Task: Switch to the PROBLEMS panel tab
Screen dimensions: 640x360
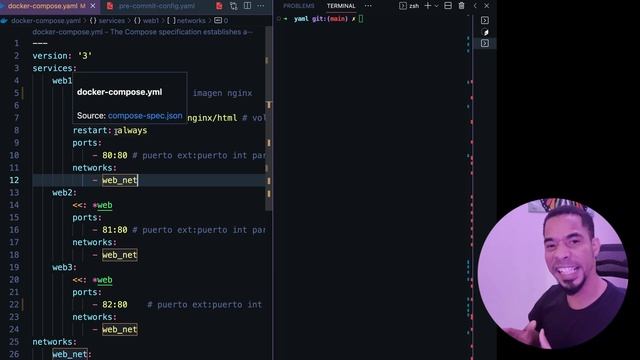Action: 299,6
